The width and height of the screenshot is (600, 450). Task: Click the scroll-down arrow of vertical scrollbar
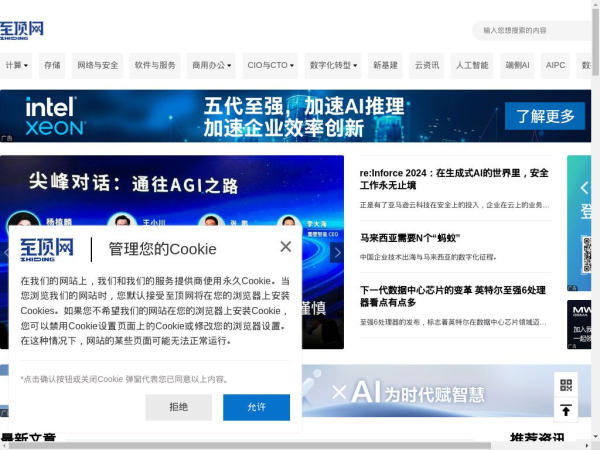[x=596, y=437]
